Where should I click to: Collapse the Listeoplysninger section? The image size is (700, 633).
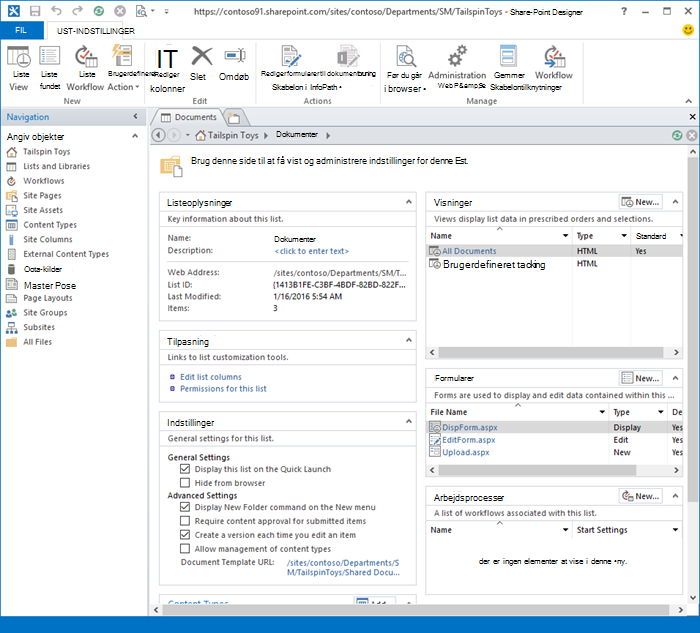(408, 202)
